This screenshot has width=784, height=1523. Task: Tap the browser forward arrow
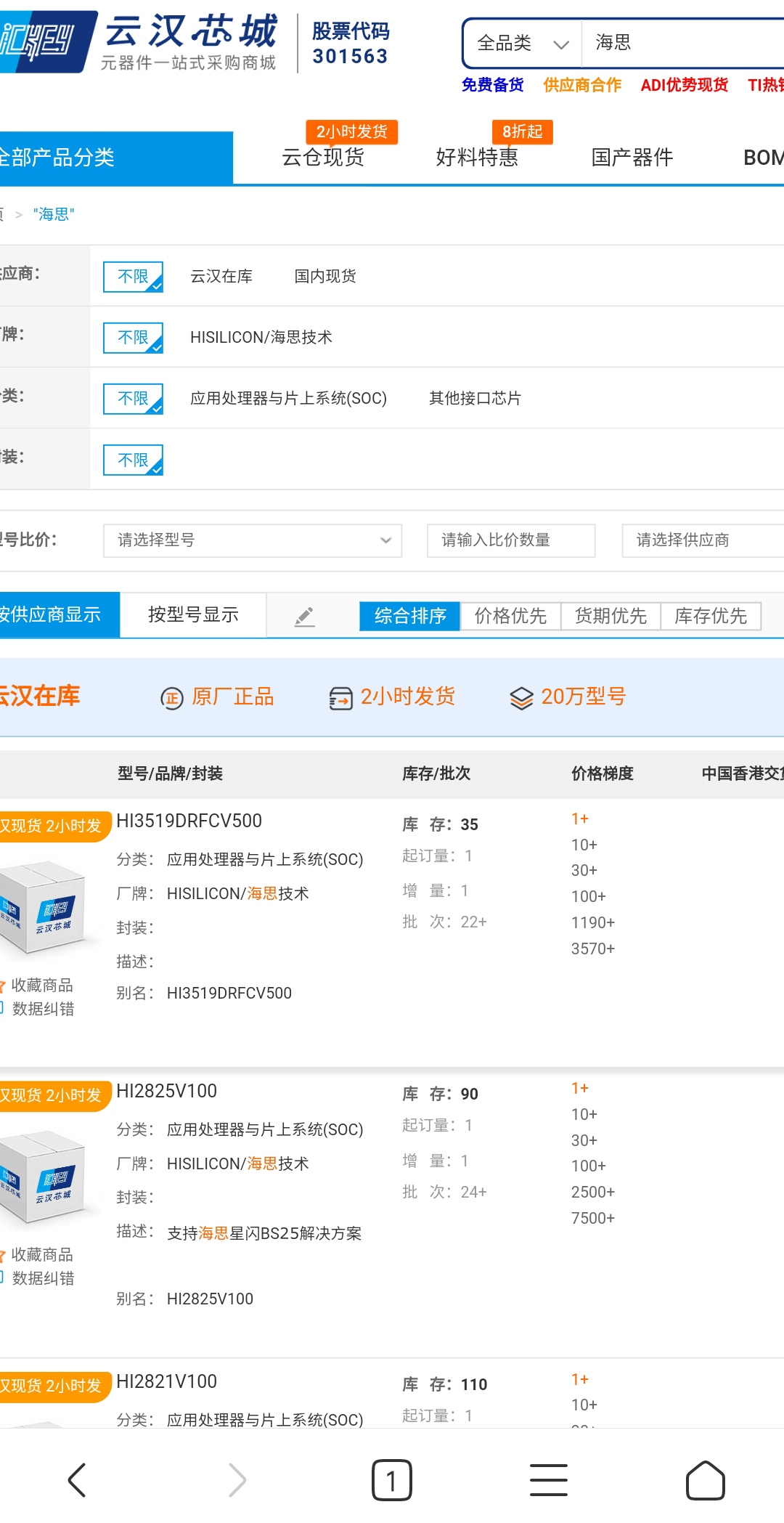point(237,1480)
